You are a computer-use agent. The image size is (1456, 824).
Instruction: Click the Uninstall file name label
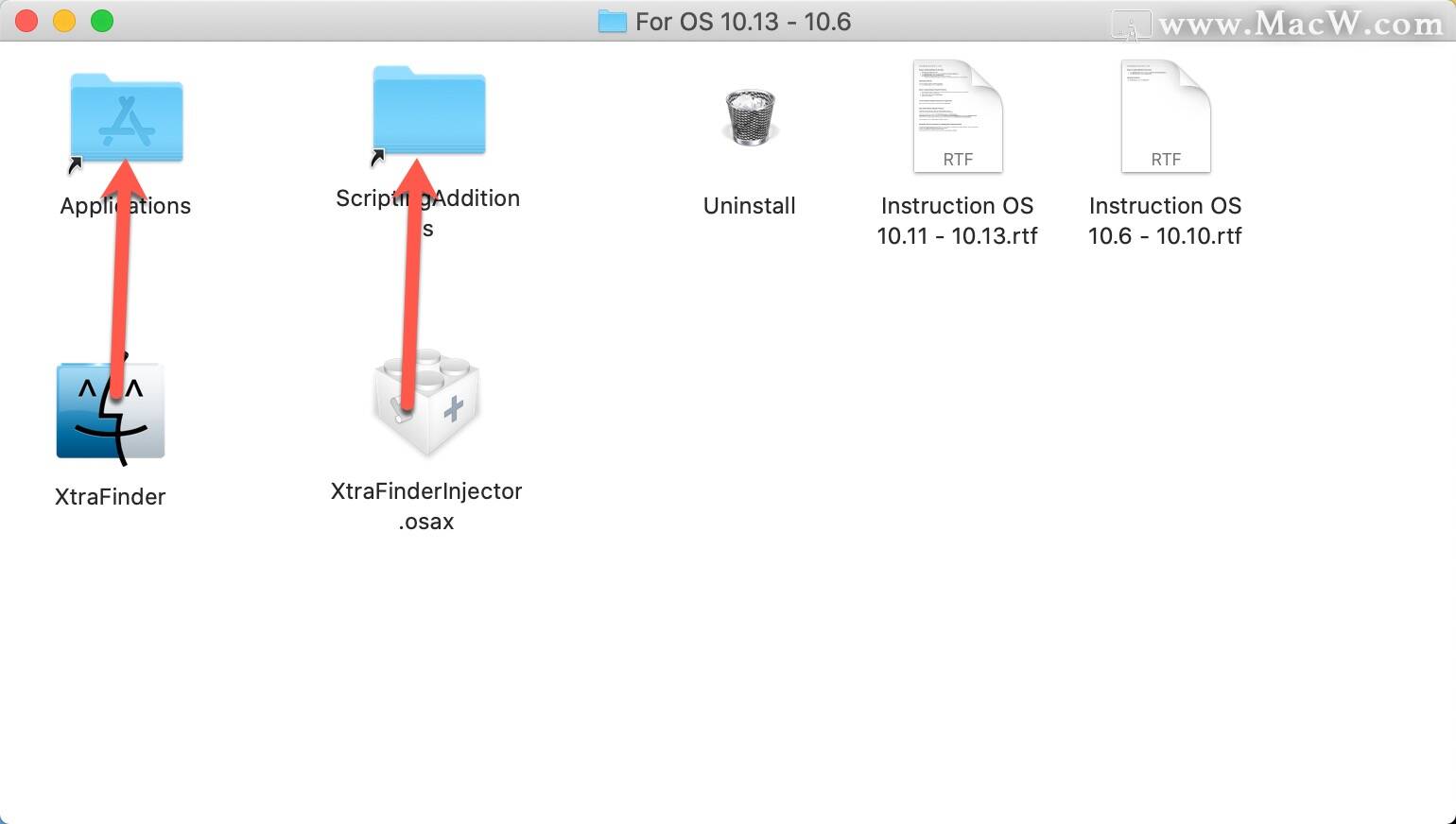click(750, 206)
